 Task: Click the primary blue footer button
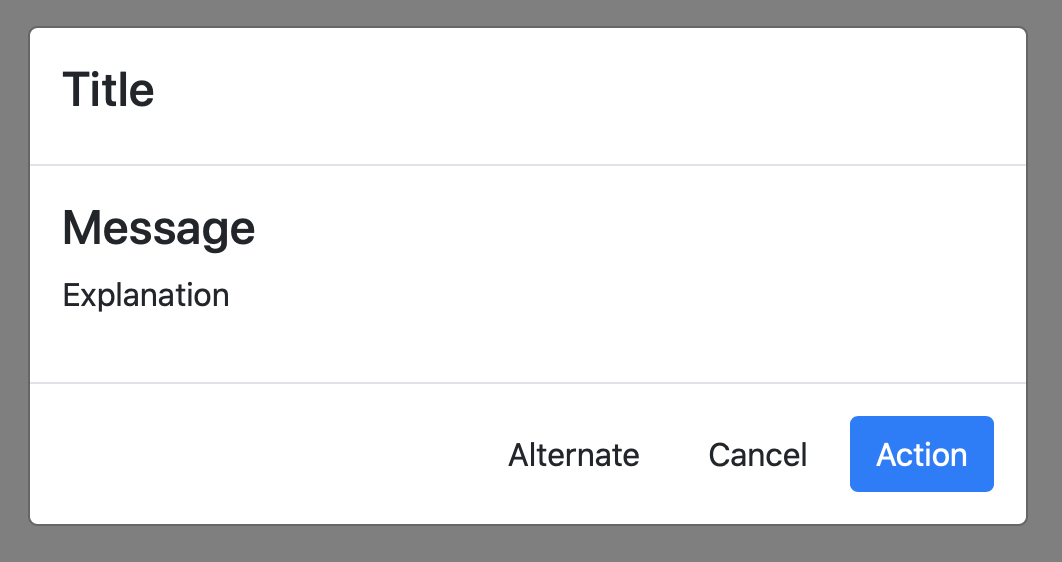(921, 454)
